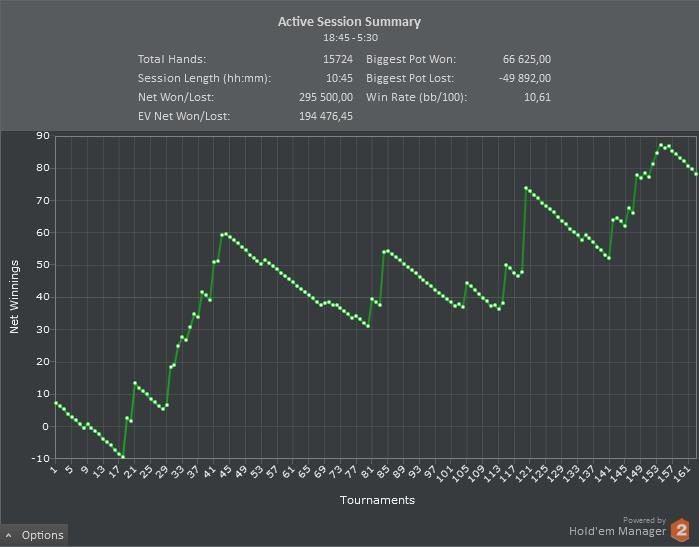Image resolution: width=699 pixels, height=547 pixels.
Task: Click the Biggest Pot Lost label
Action: click(410, 78)
